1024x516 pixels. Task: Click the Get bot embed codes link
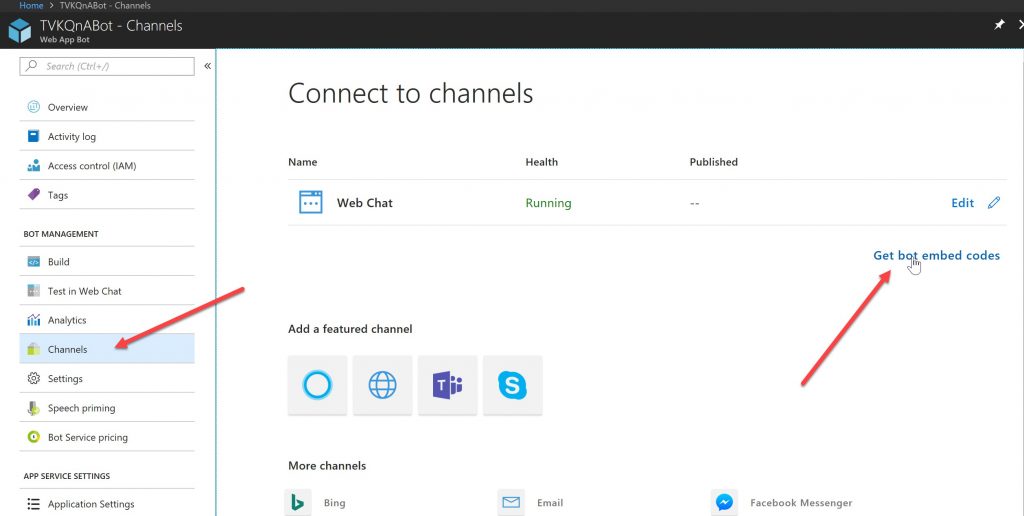936,256
